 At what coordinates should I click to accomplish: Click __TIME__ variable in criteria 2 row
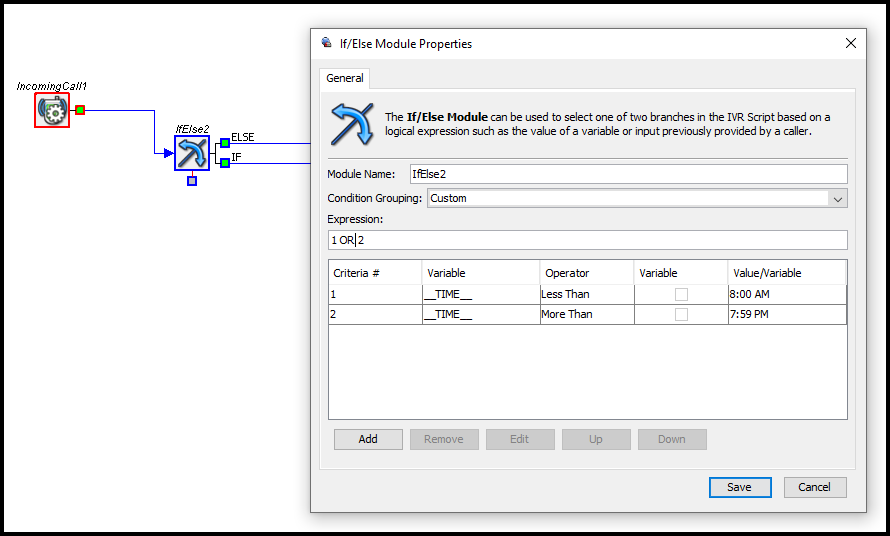click(x=481, y=314)
